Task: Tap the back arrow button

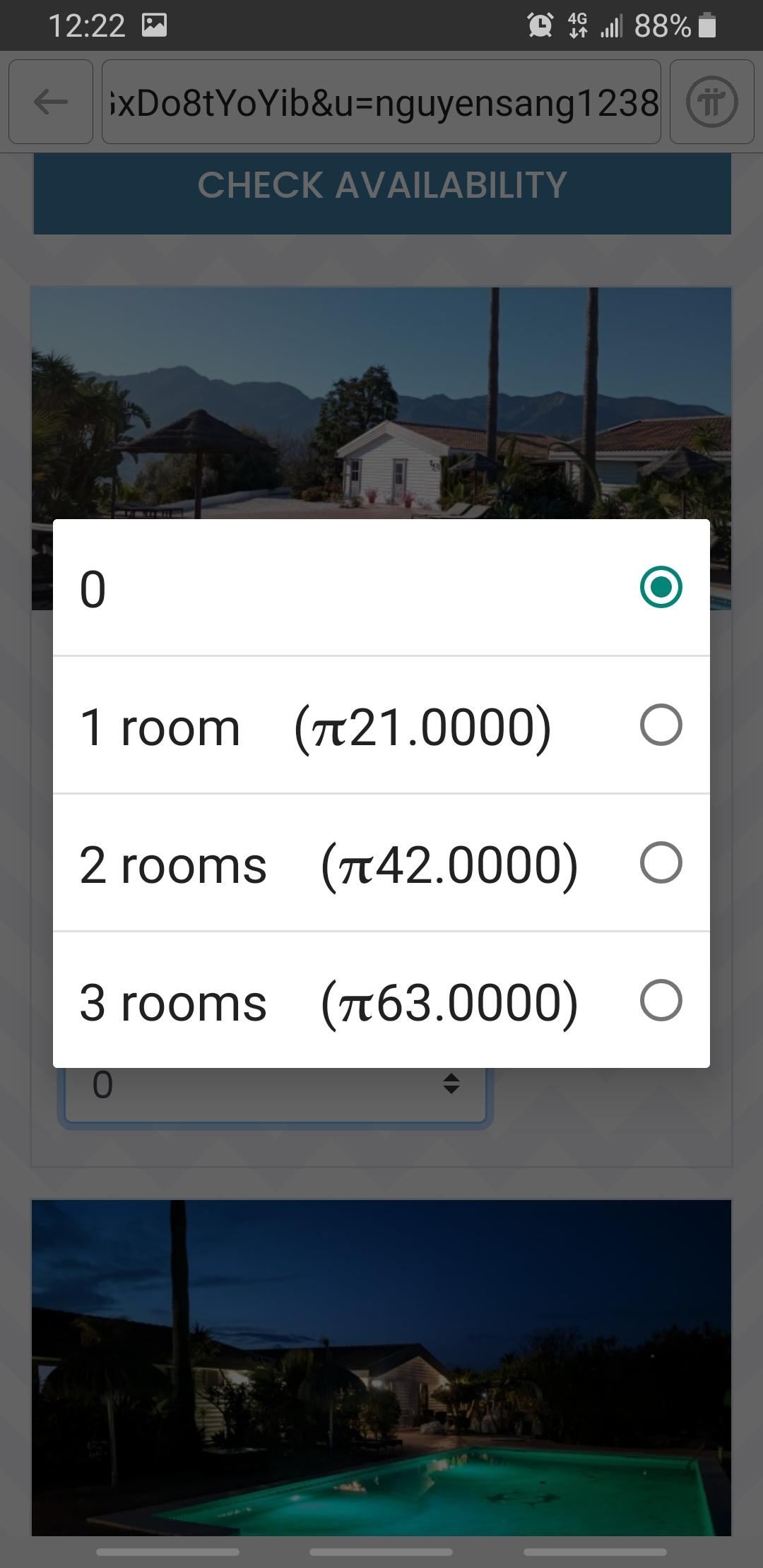Action: coord(51,102)
